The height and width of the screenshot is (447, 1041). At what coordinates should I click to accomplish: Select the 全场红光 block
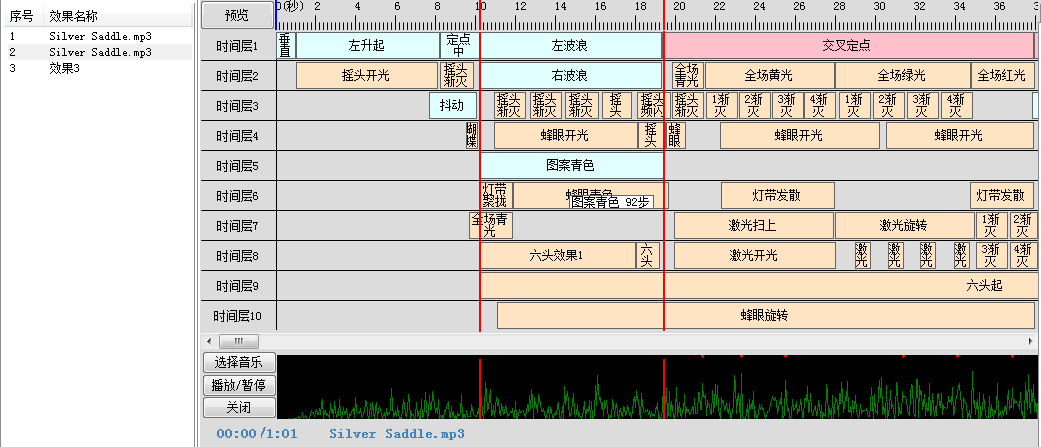click(x=1002, y=76)
